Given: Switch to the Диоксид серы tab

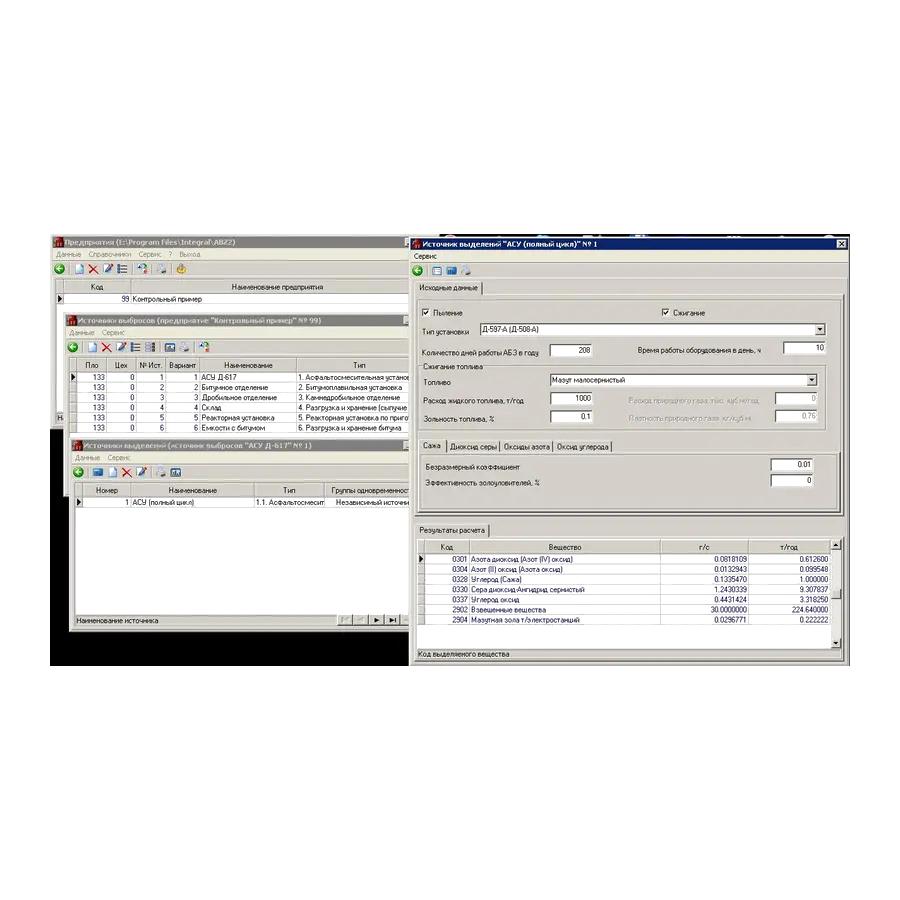Looking at the screenshot, I should tap(474, 447).
